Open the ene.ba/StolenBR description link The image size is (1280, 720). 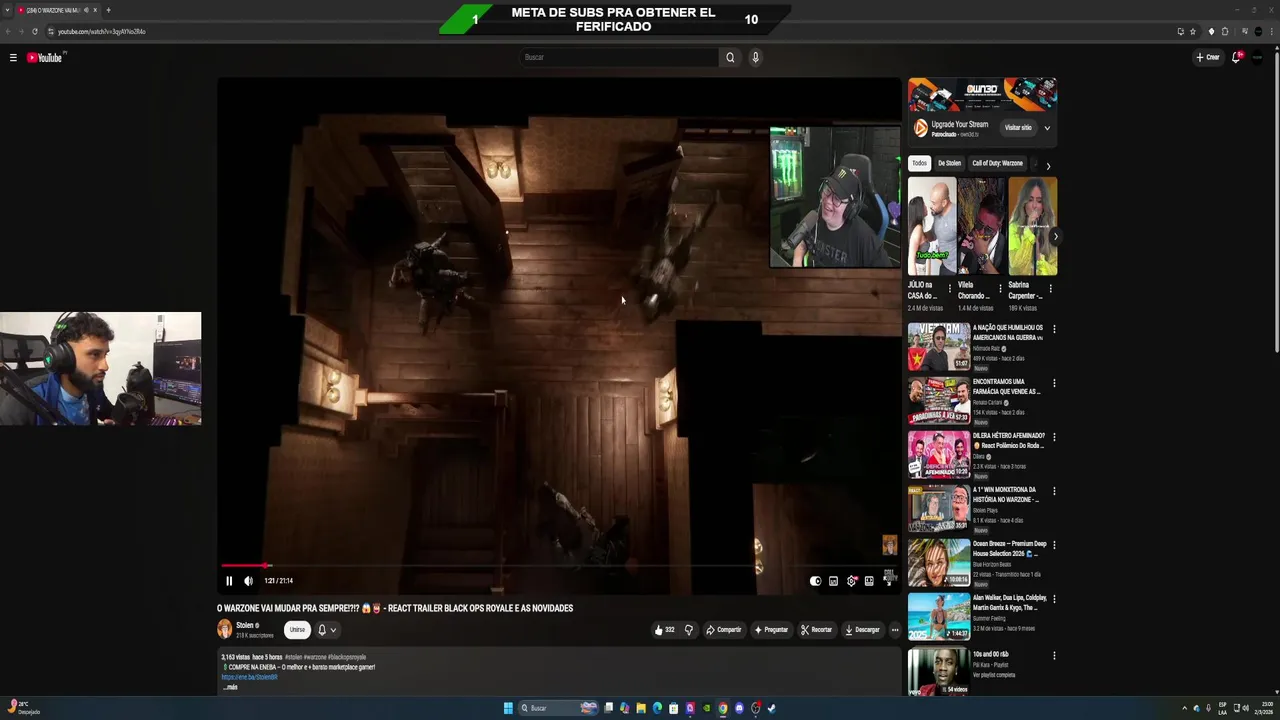coord(249,677)
